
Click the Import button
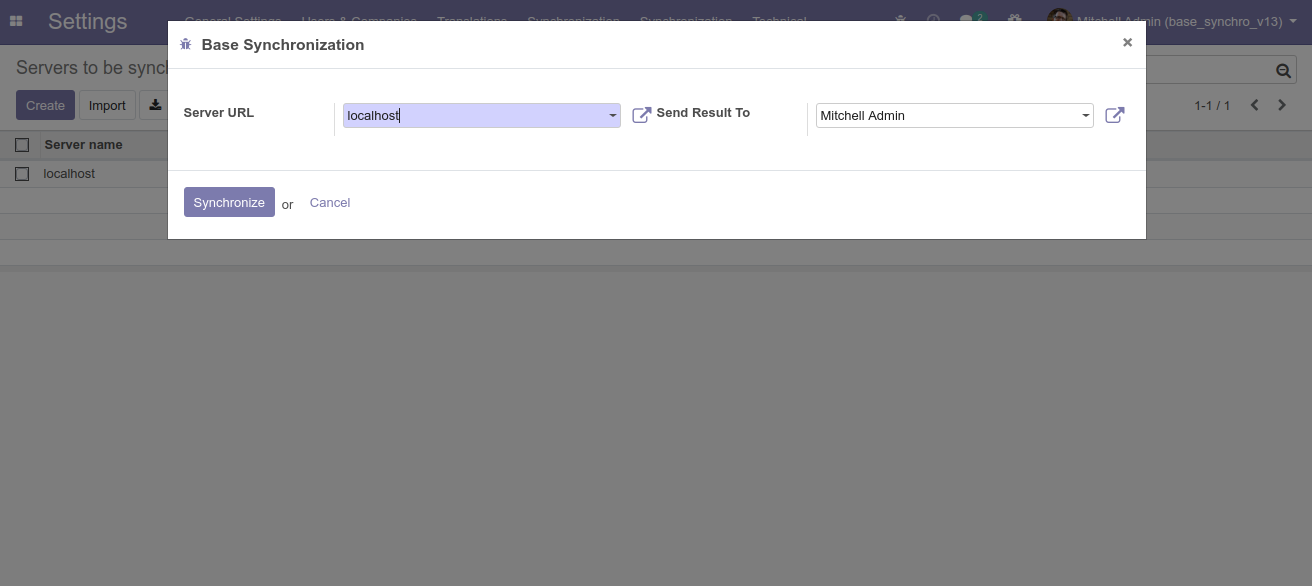point(107,105)
